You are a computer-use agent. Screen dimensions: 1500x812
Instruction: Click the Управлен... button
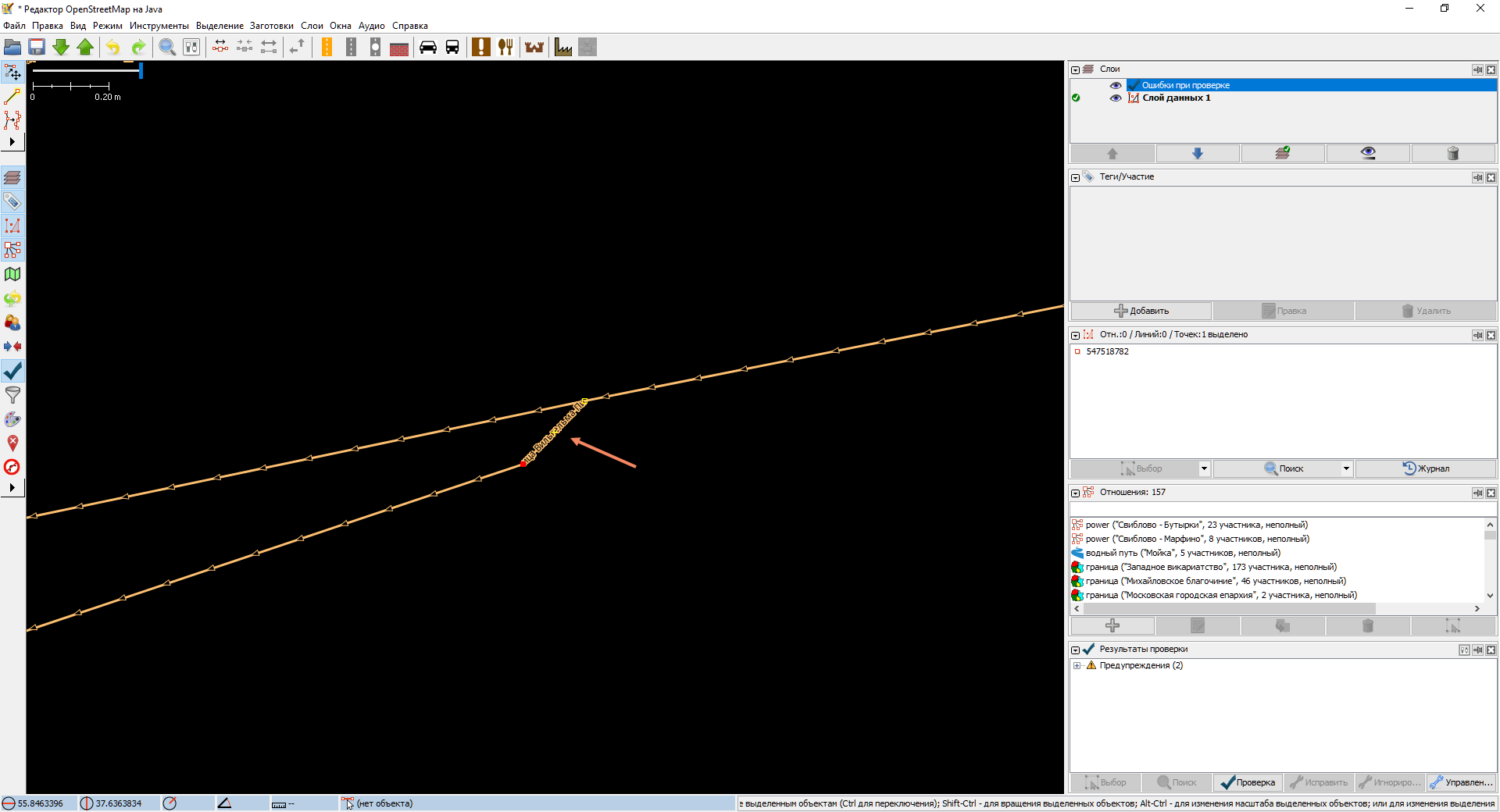pyautogui.click(x=1461, y=782)
